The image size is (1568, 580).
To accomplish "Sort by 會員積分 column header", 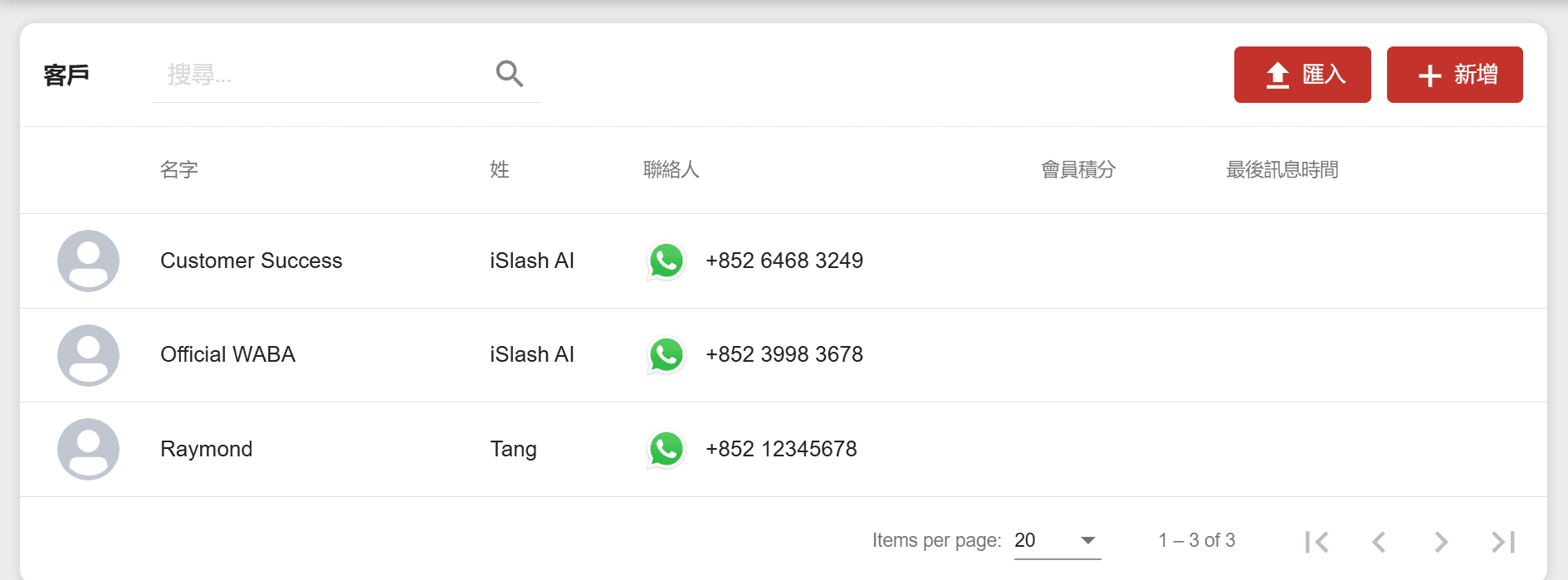I will click(1079, 170).
